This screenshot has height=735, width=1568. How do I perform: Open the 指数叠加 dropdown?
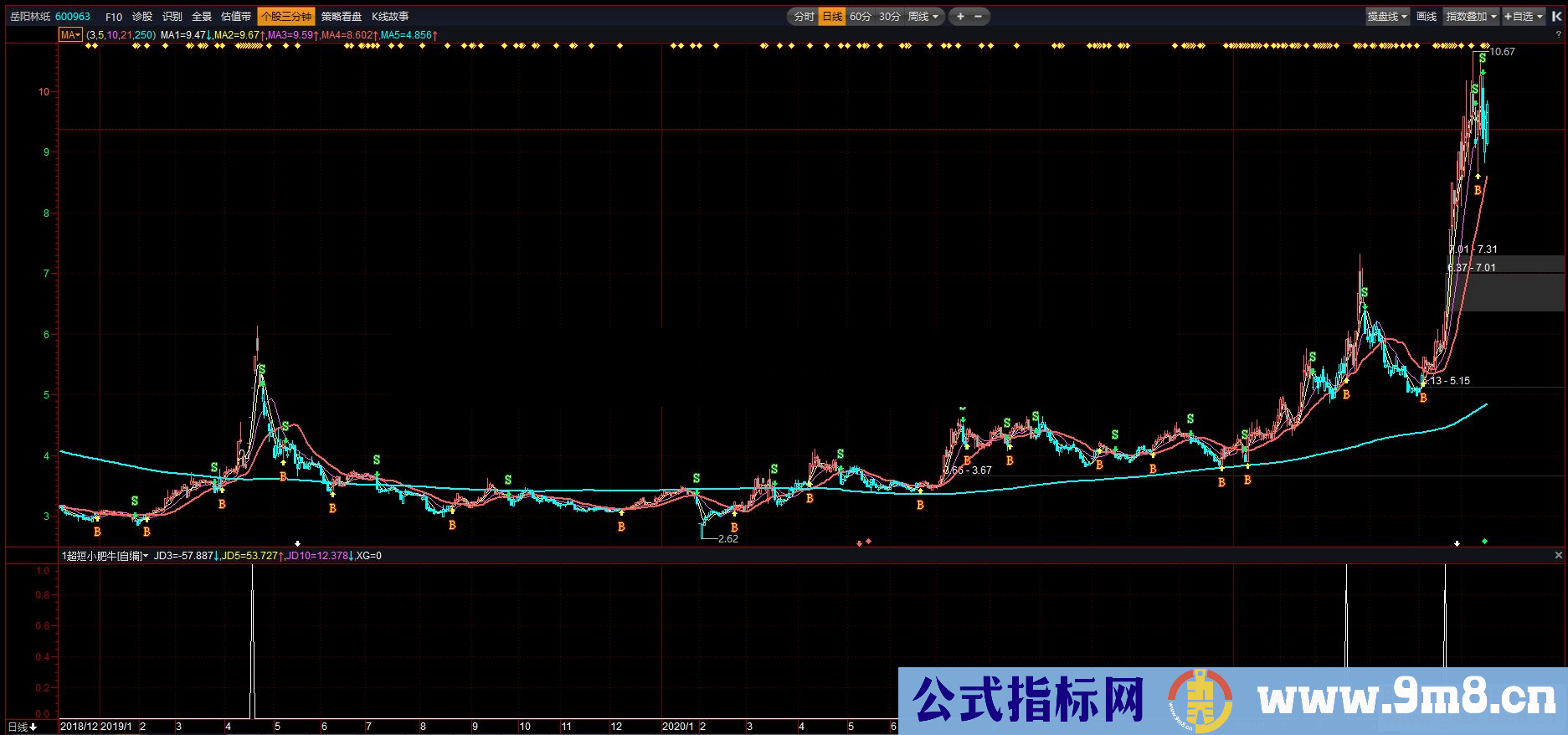[x=1472, y=16]
